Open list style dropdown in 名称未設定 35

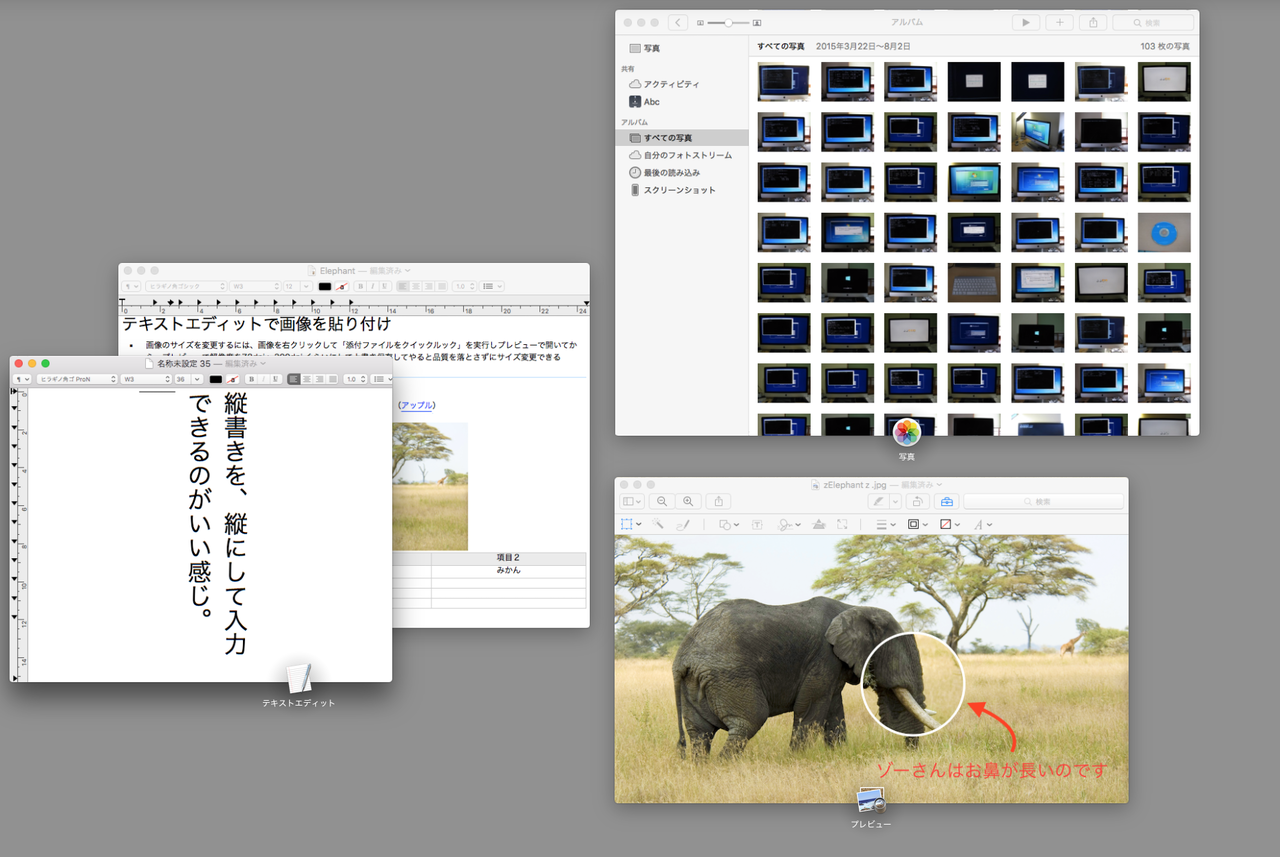[382, 380]
